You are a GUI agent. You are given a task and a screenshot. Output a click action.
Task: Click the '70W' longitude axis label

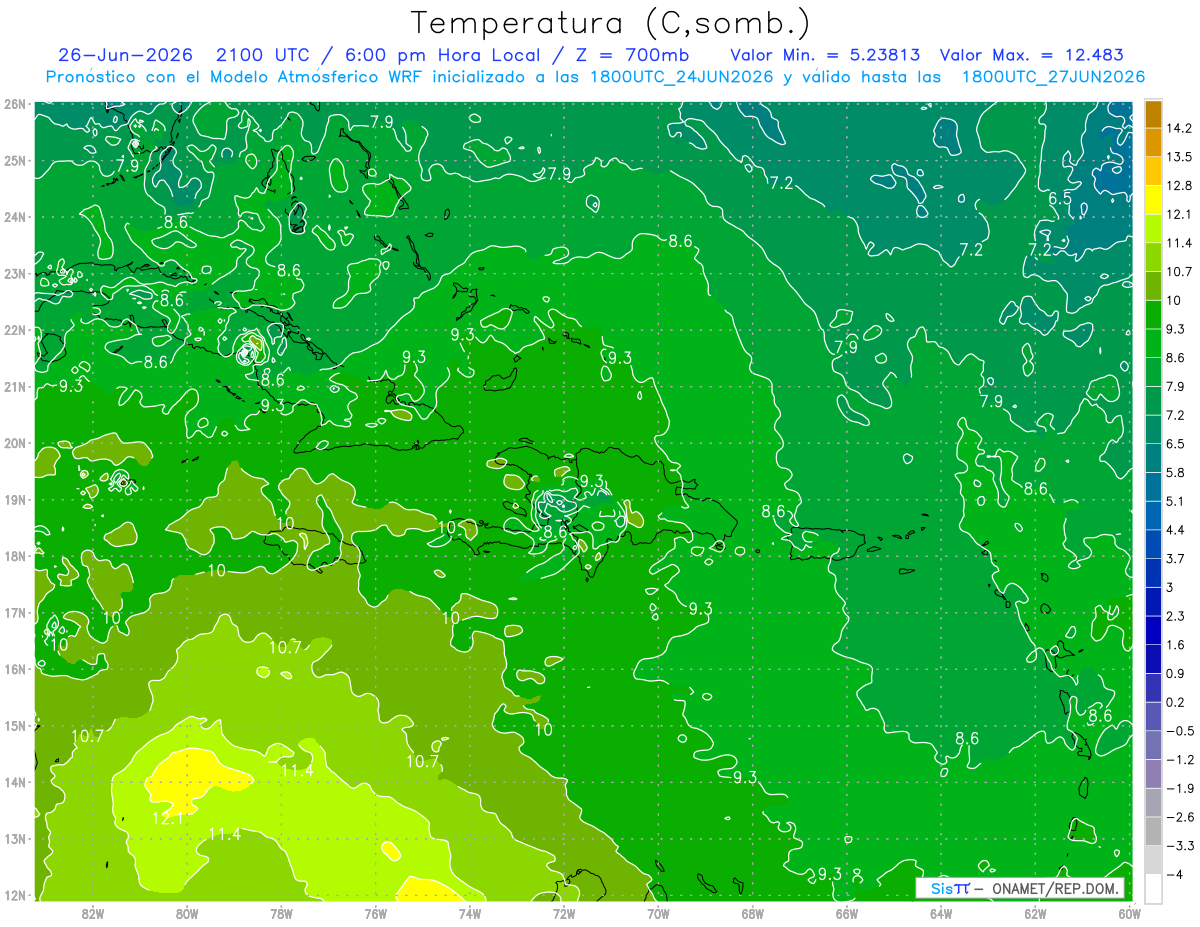coord(658,913)
